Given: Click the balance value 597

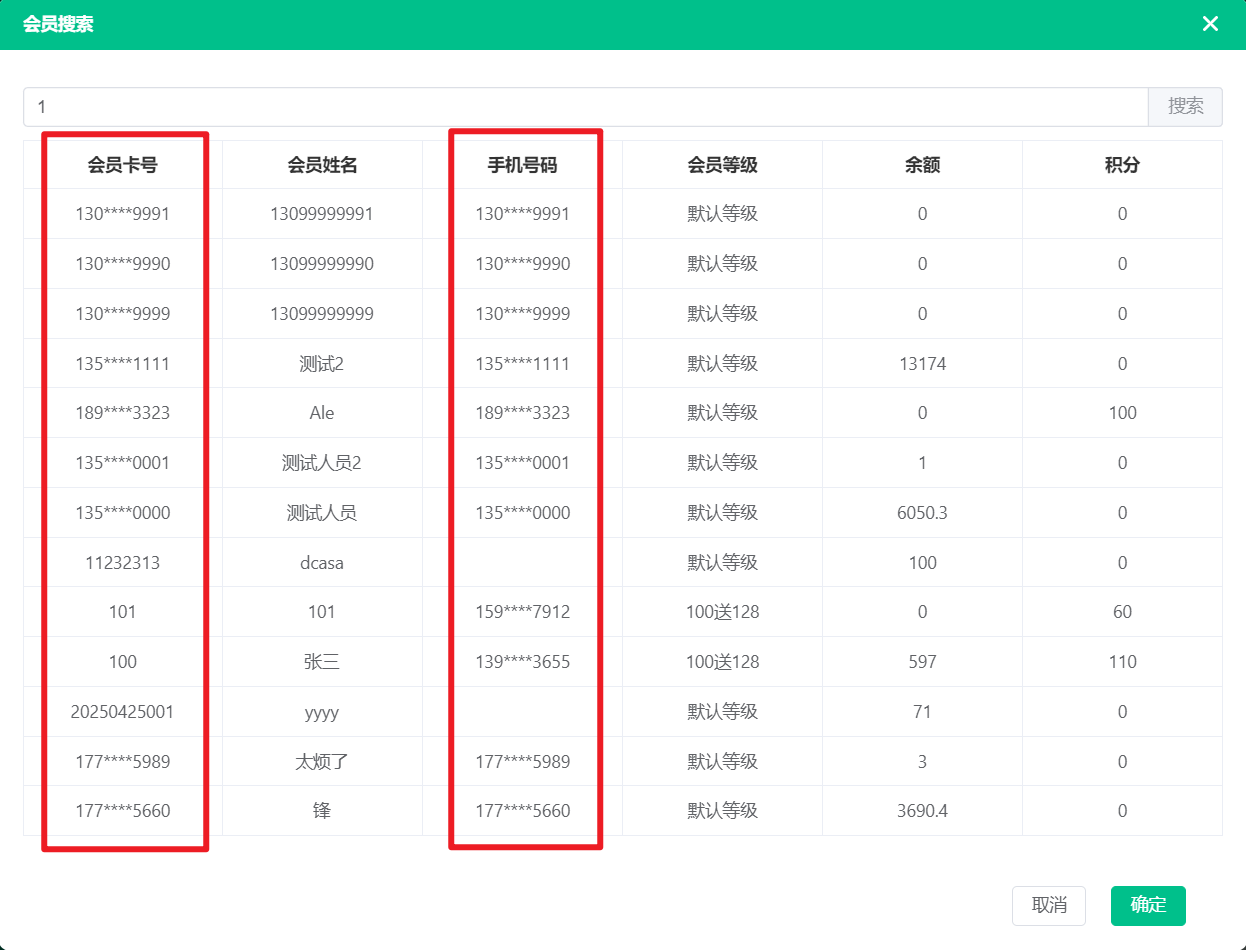Looking at the screenshot, I should [x=922, y=662].
